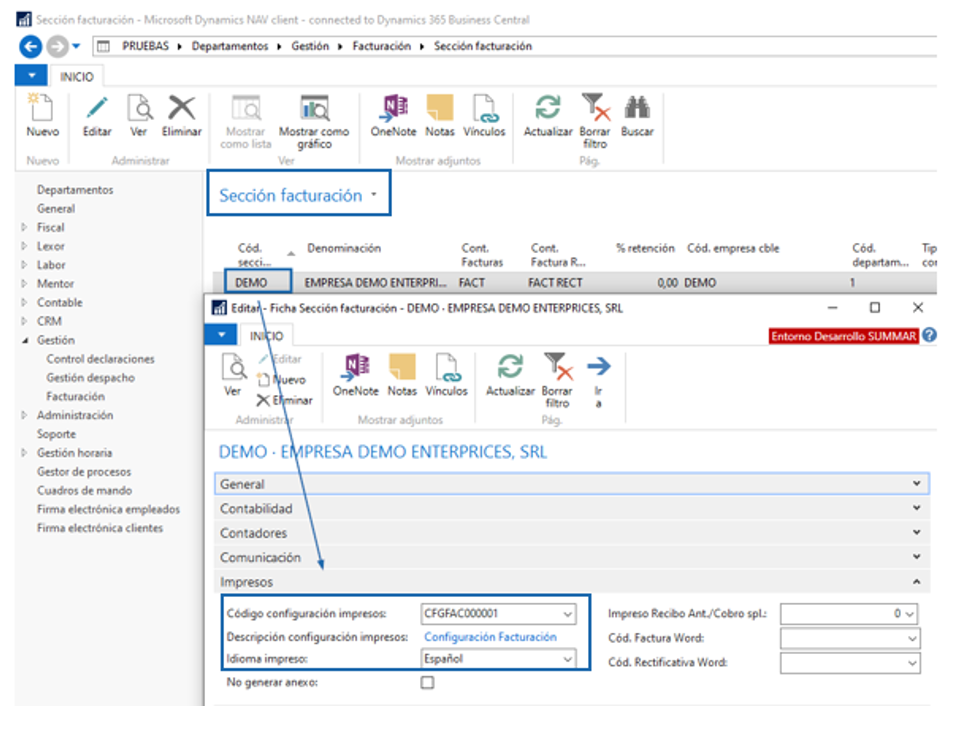Open Idioma impreso dropdown
The height and width of the screenshot is (737, 959).
pyautogui.click(x=569, y=660)
